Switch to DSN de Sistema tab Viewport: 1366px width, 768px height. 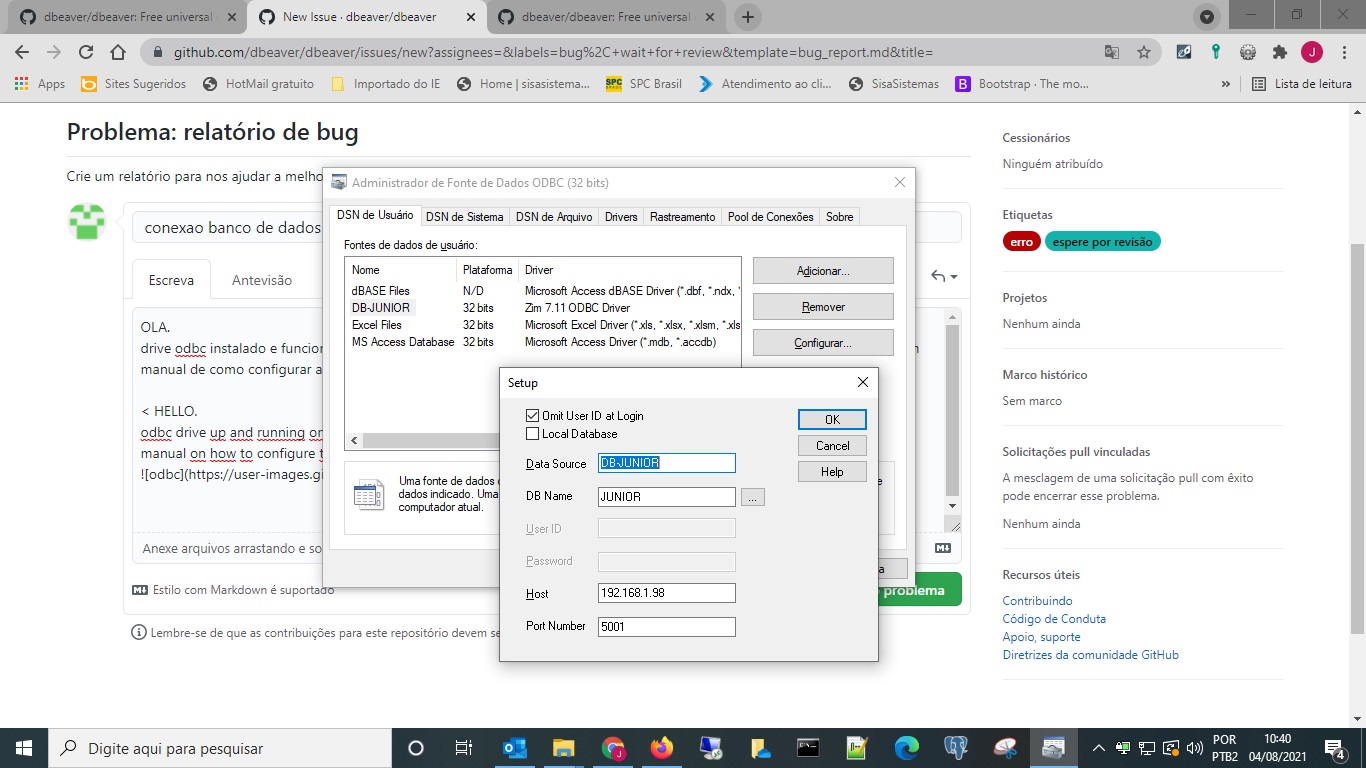pyautogui.click(x=464, y=216)
